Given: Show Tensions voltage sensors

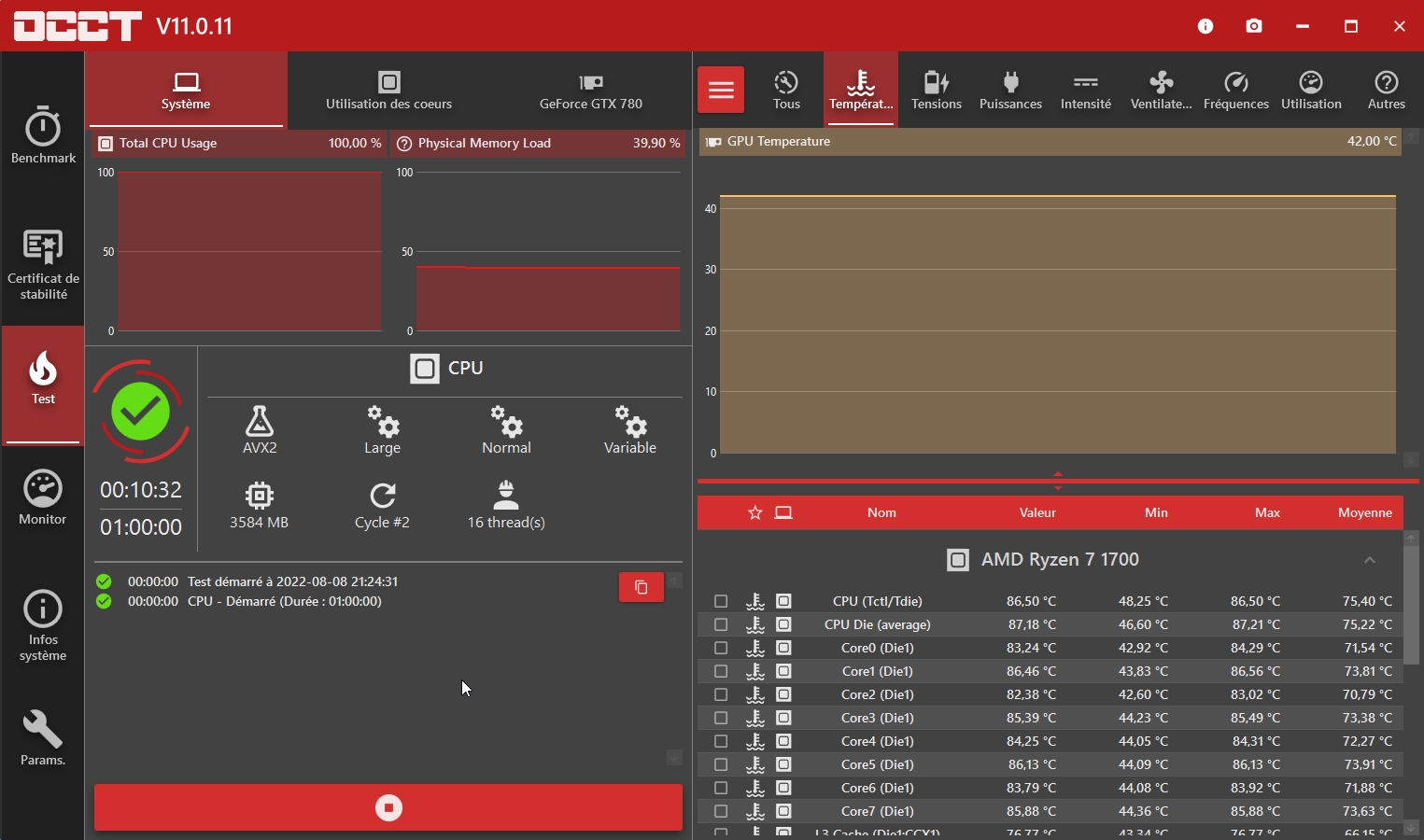Looking at the screenshot, I should 937,90.
